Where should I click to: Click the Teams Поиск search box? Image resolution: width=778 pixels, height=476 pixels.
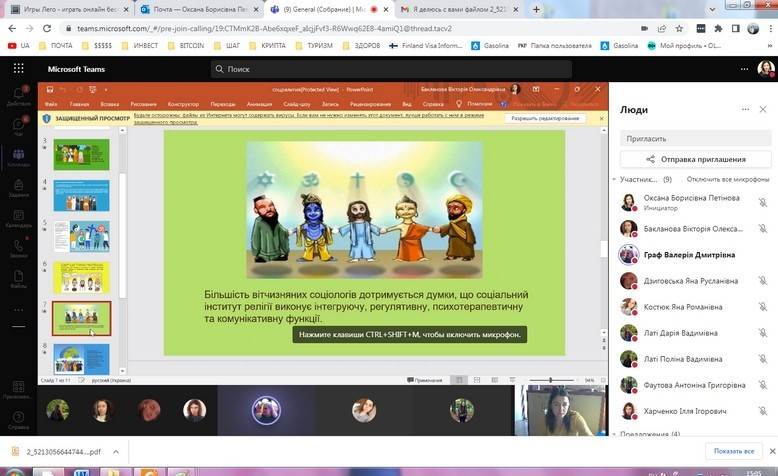[391, 69]
